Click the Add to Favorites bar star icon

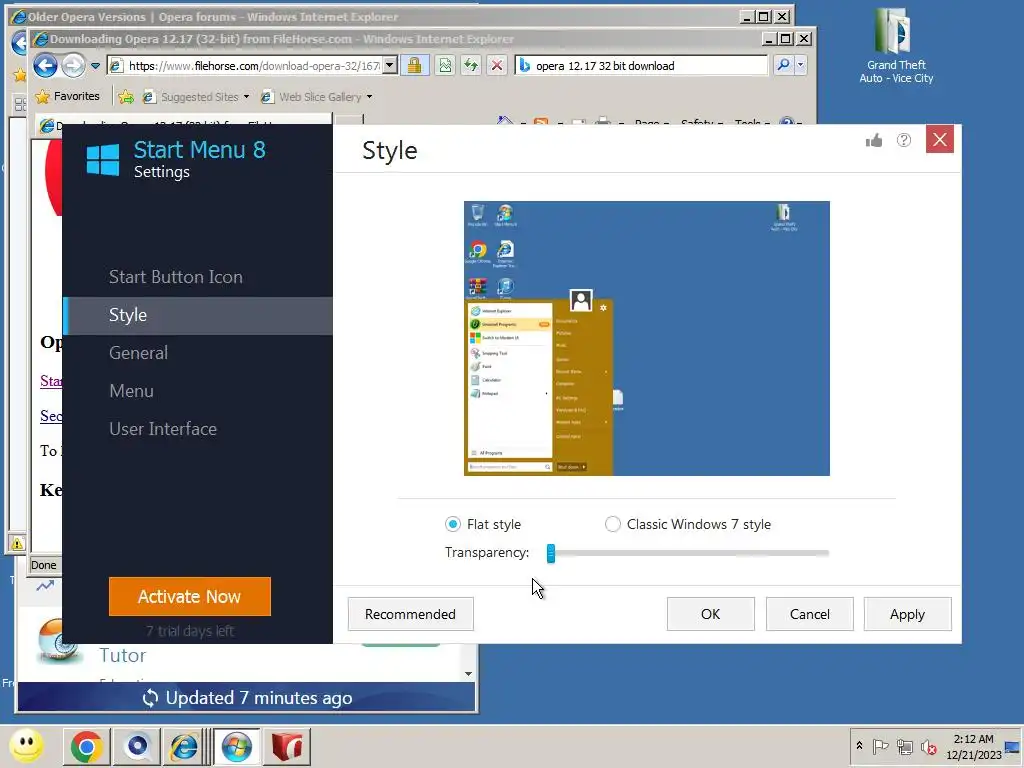pos(126,97)
